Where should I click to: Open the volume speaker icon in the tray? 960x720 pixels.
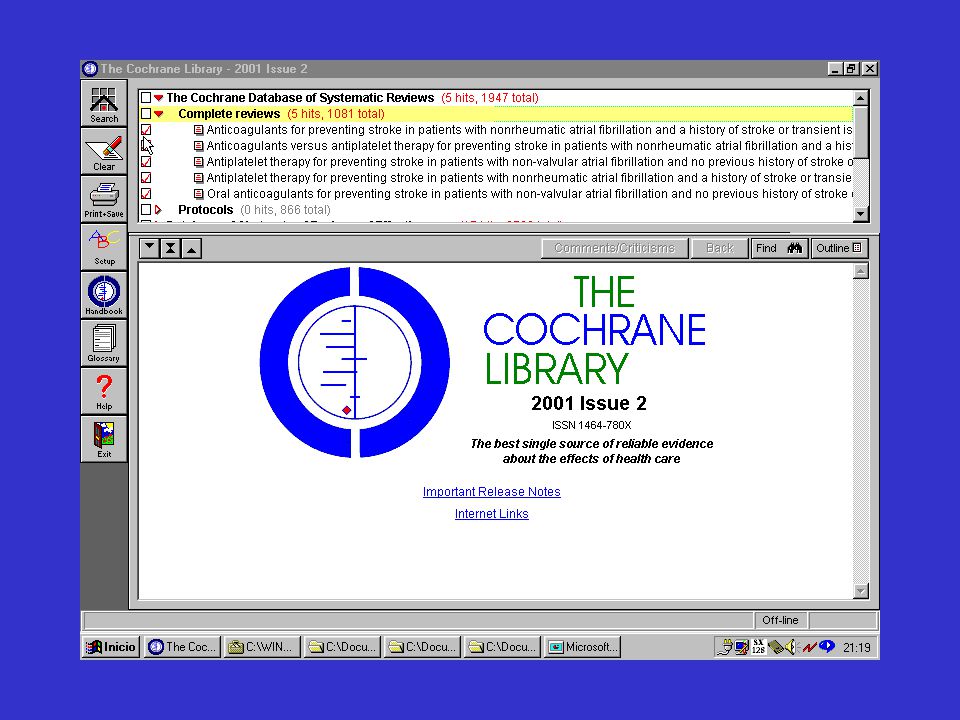792,647
